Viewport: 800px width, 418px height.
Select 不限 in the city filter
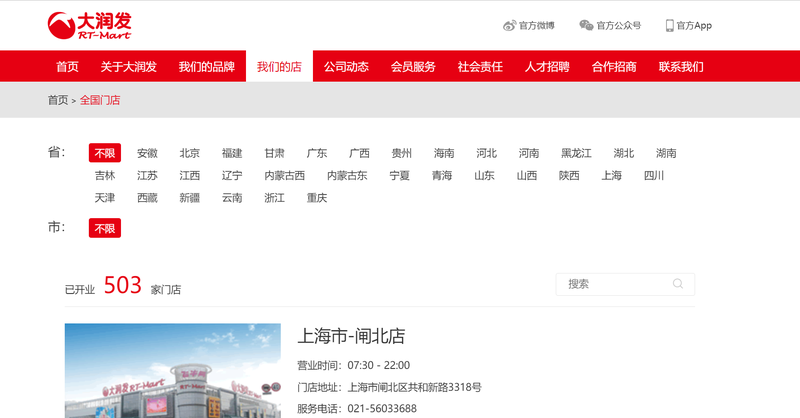pyautogui.click(x=105, y=228)
